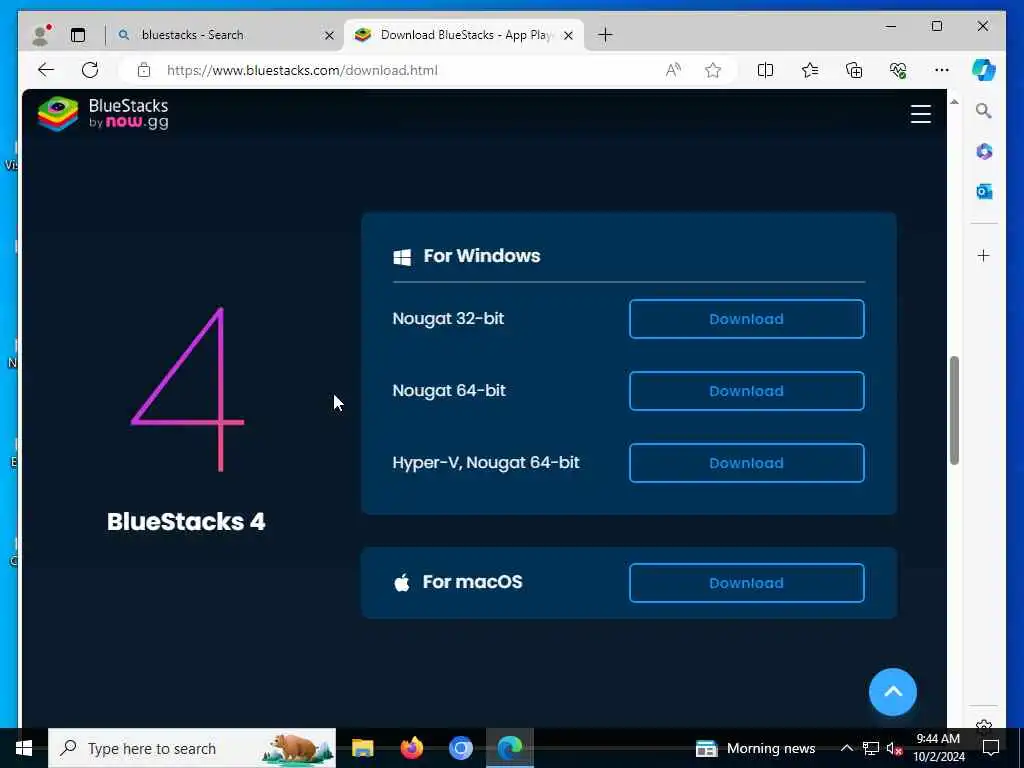Viewport: 1024px width, 768px height.
Task: Open Browser essentials heart icon
Action: pyautogui.click(x=898, y=70)
